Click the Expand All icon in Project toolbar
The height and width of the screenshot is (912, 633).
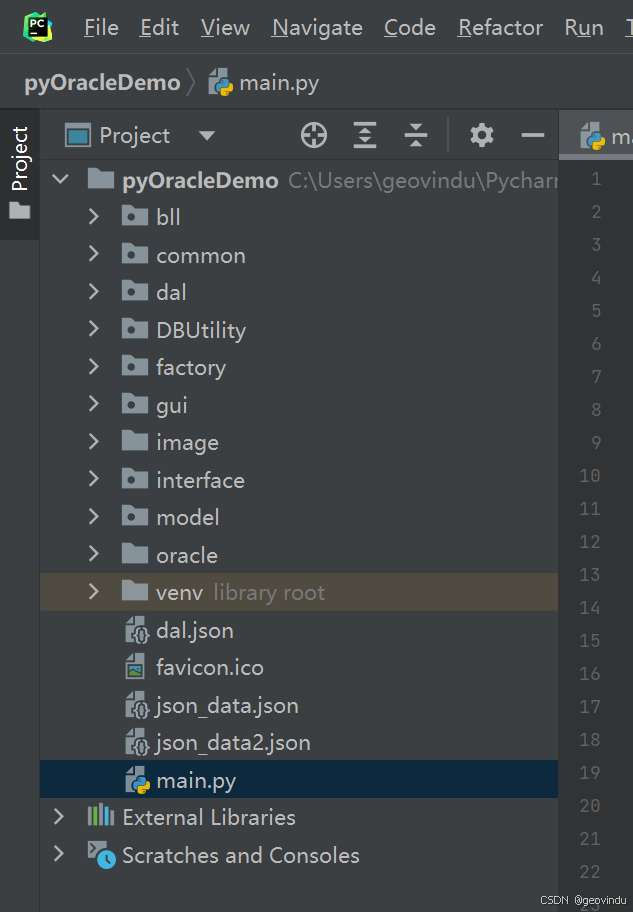(364, 134)
